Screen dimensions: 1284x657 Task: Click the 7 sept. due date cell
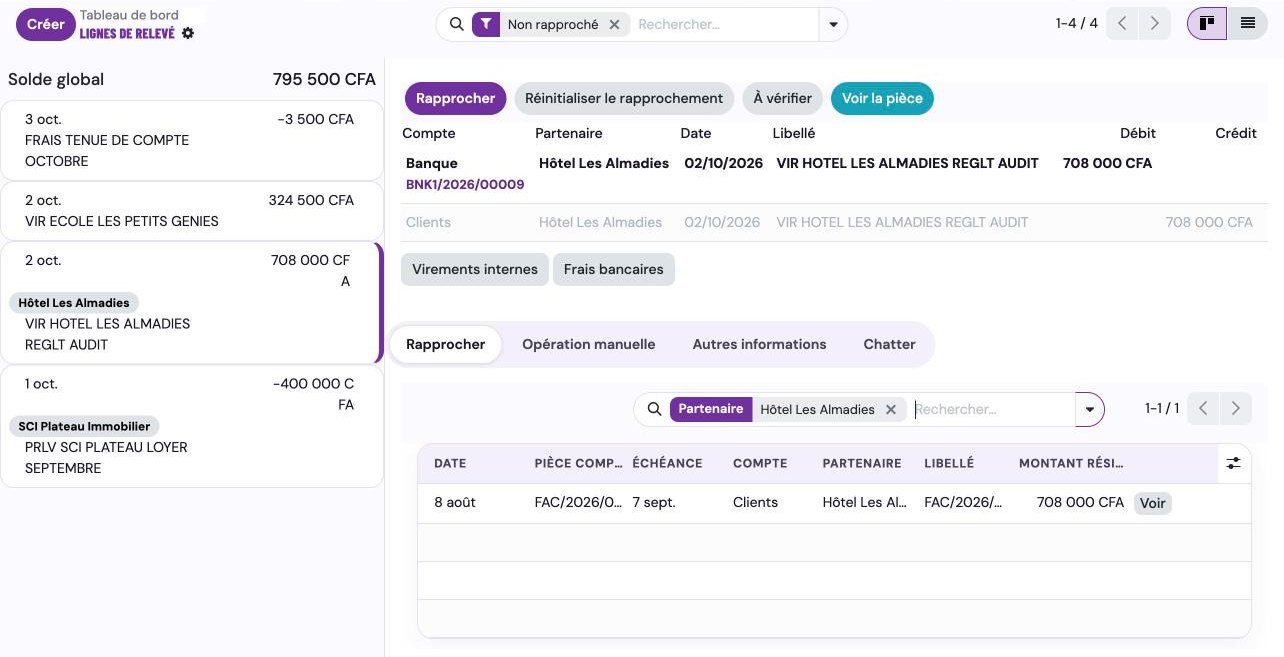654,502
